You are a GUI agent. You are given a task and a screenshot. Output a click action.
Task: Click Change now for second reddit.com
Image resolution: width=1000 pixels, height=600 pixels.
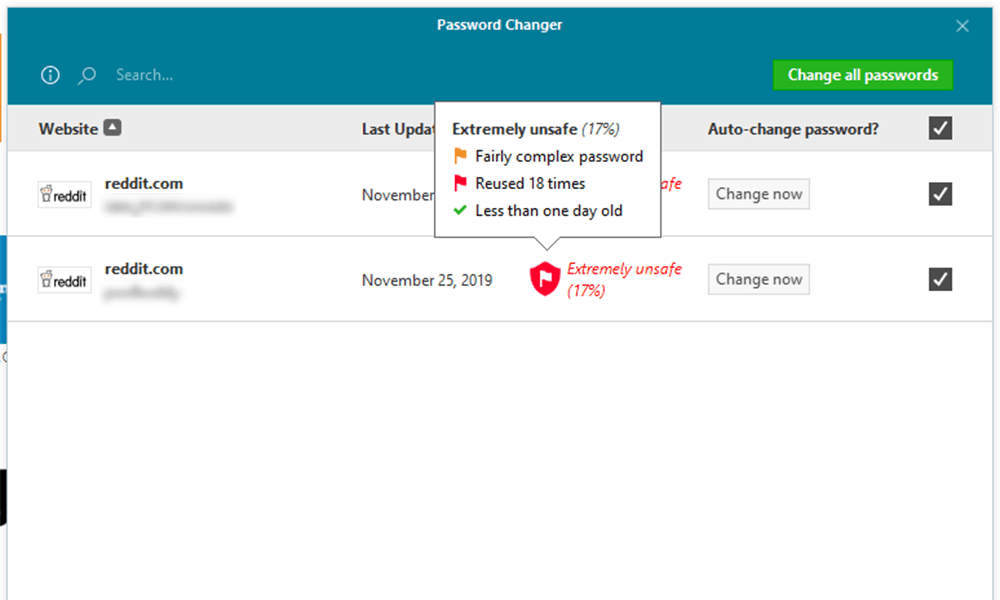tap(759, 279)
